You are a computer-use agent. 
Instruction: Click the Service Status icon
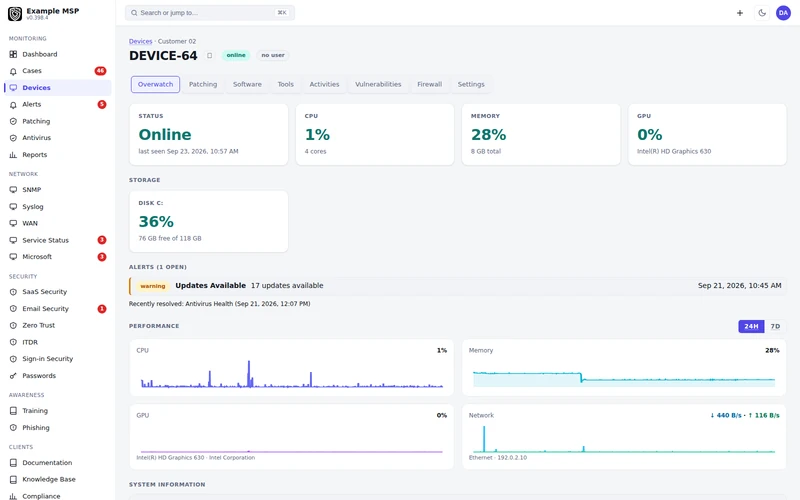tap(13, 240)
